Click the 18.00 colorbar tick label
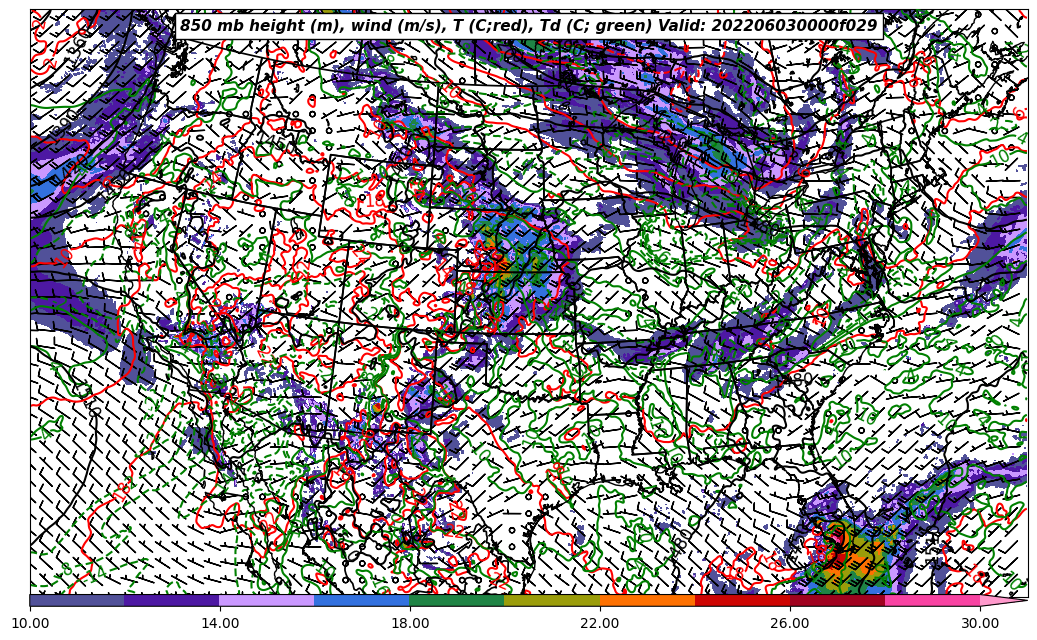The image size is (1037, 640). click(x=409, y=623)
